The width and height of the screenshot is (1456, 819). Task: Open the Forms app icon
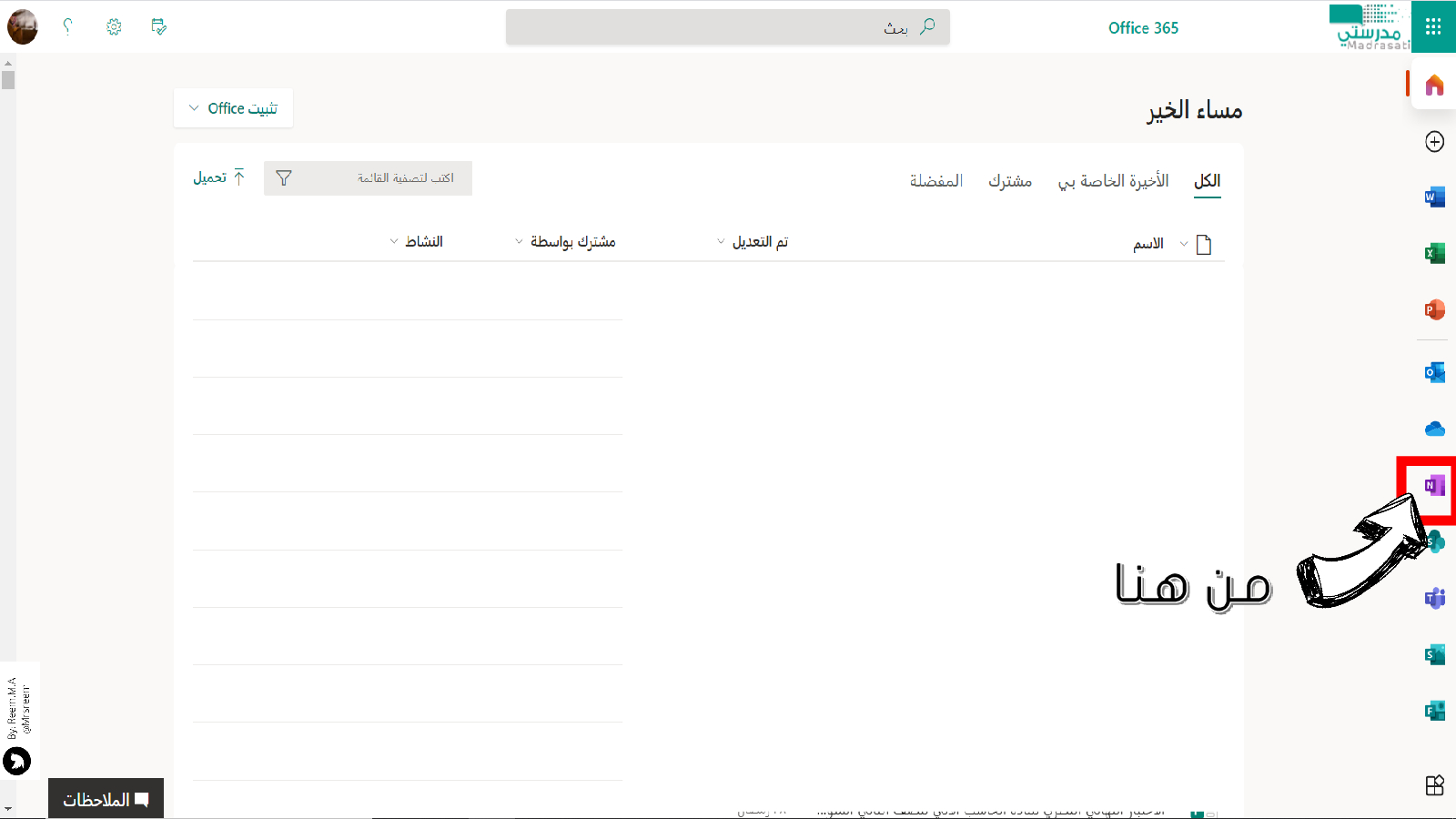(1434, 711)
